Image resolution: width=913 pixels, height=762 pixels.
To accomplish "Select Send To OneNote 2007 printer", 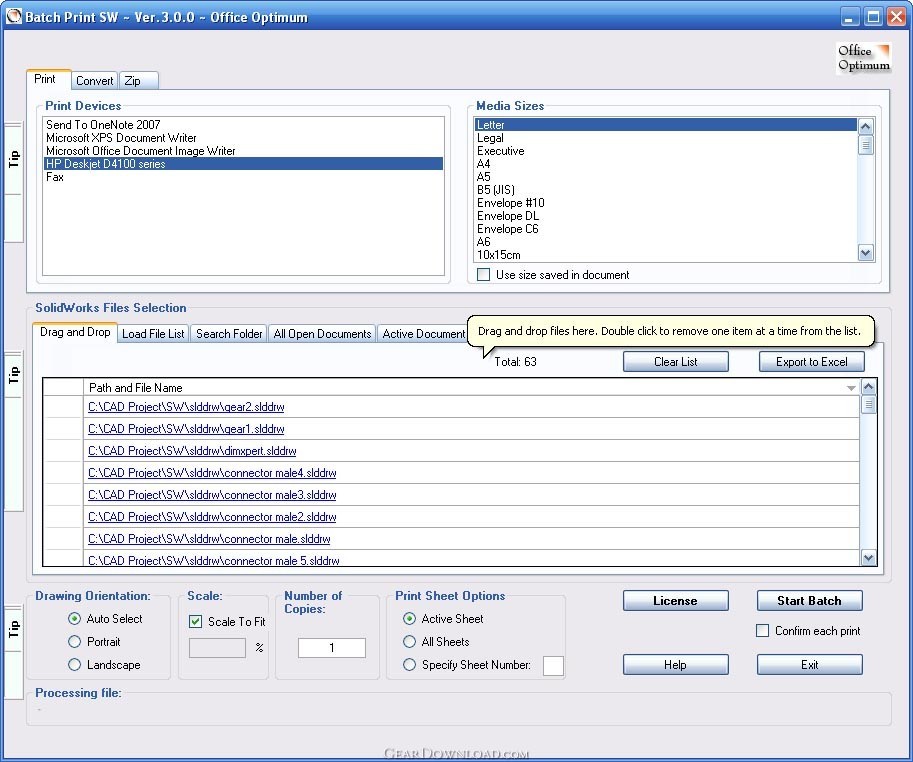I will [x=243, y=125].
